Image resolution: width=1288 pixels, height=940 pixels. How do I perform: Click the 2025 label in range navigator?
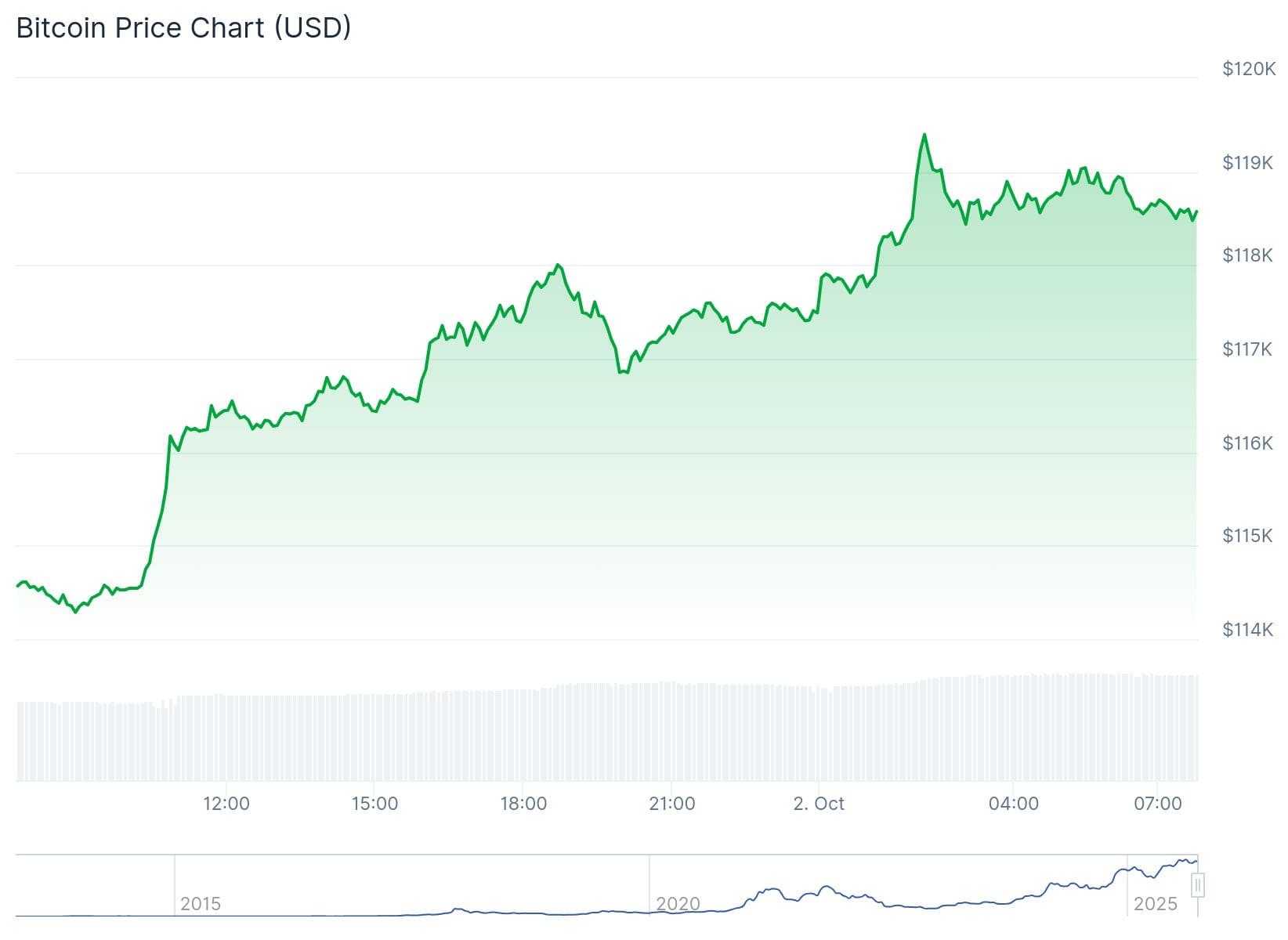pos(1155,904)
